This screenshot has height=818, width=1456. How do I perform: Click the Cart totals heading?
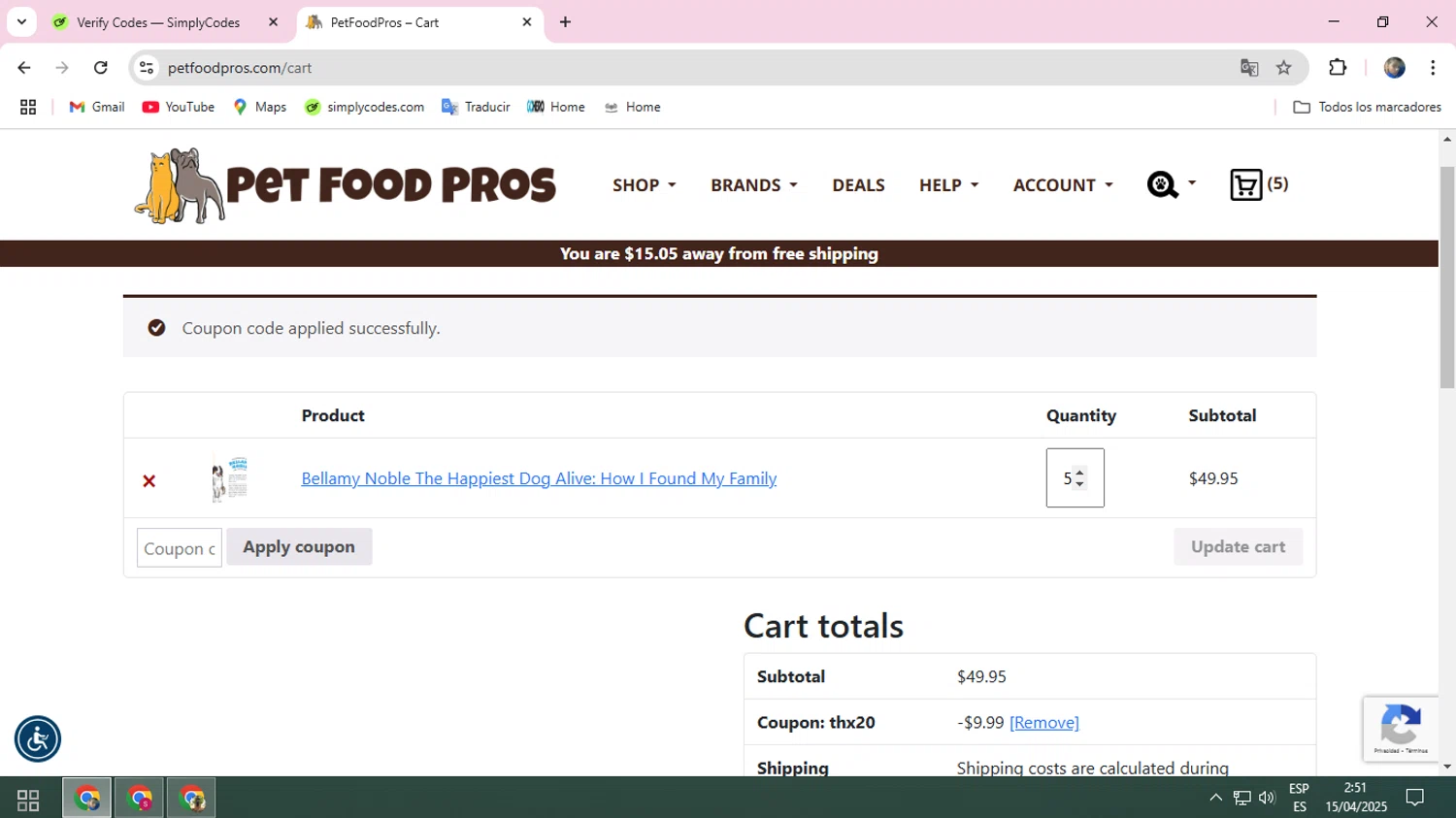[823, 626]
